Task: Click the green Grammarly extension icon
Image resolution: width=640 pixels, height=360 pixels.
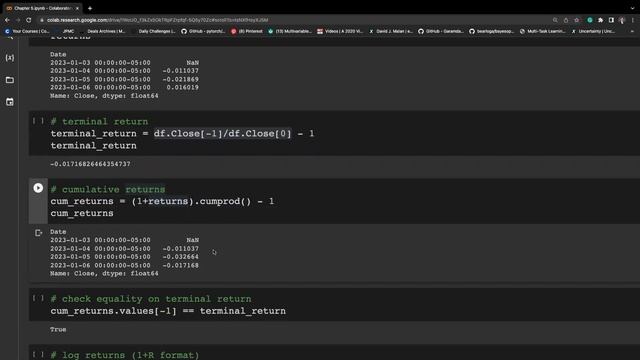Action: [x=590, y=20]
